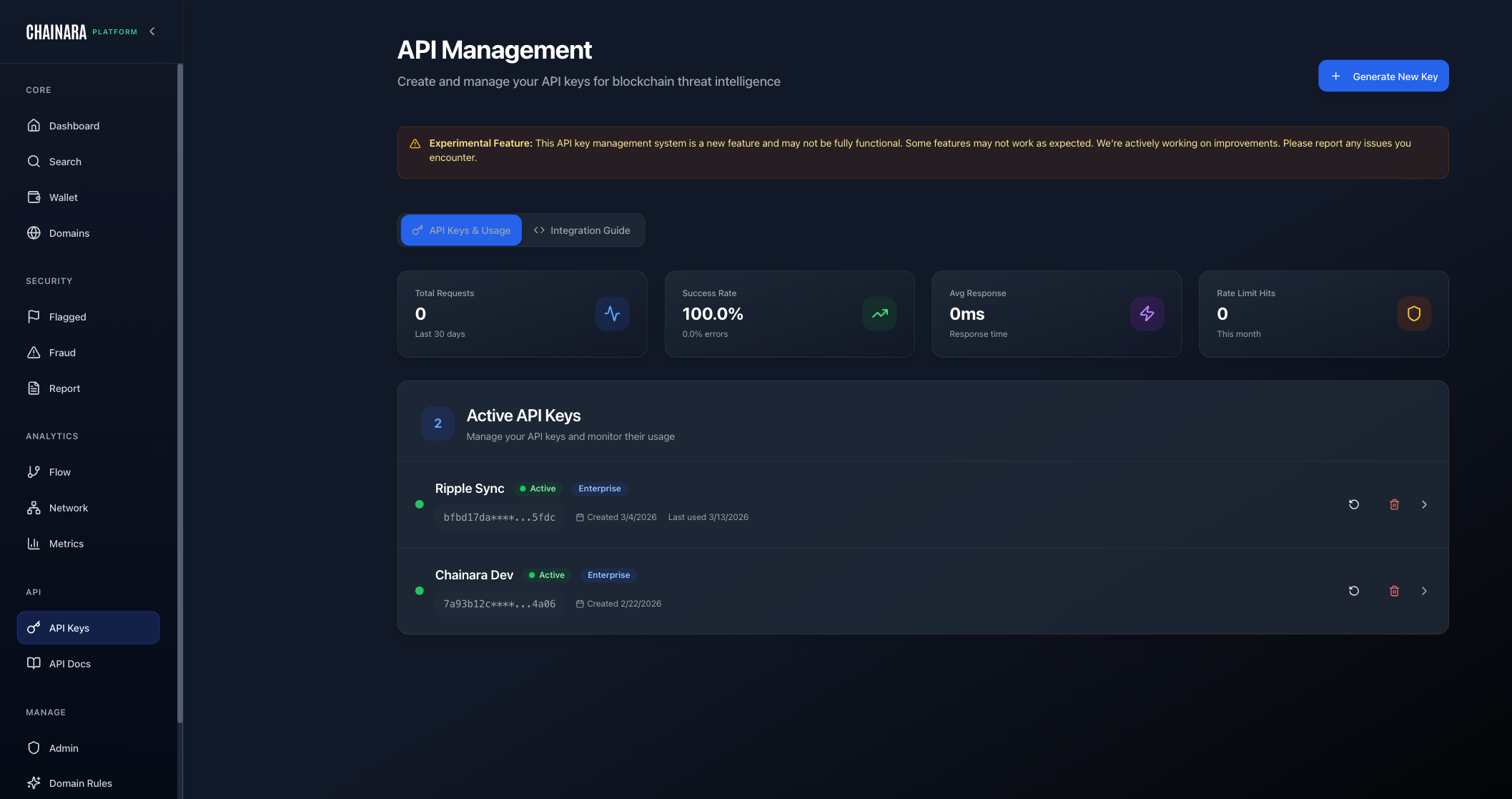Regenerate the Ripple Sync key
This screenshot has height=799, width=1512.
click(x=1354, y=504)
